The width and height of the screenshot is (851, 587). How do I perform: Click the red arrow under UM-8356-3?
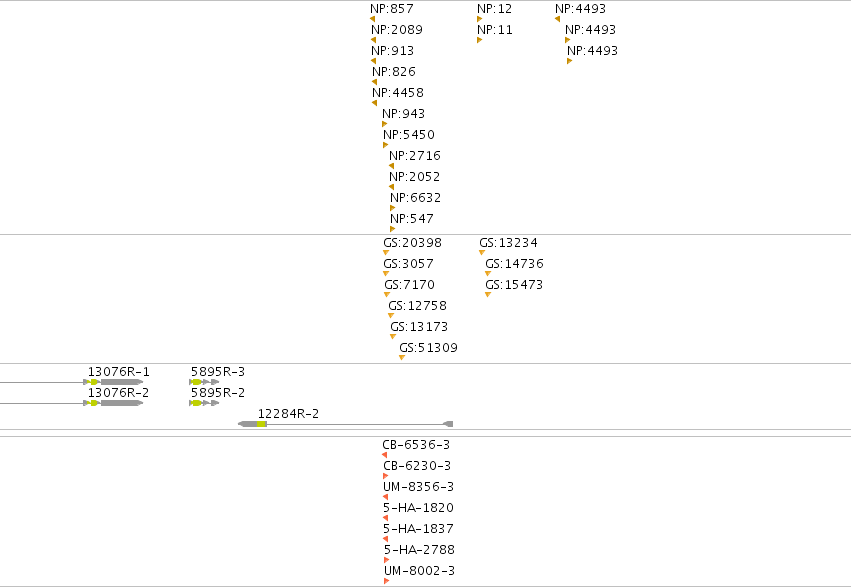[385, 497]
